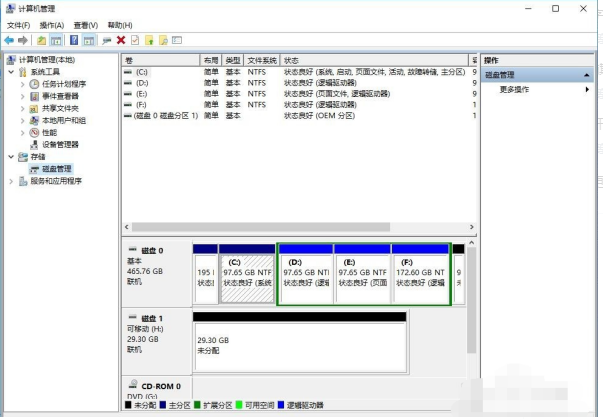Image resolution: width=603 pixels, height=419 pixels.
Task: Click the File System (文件系统) column header
Action: (261, 60)
